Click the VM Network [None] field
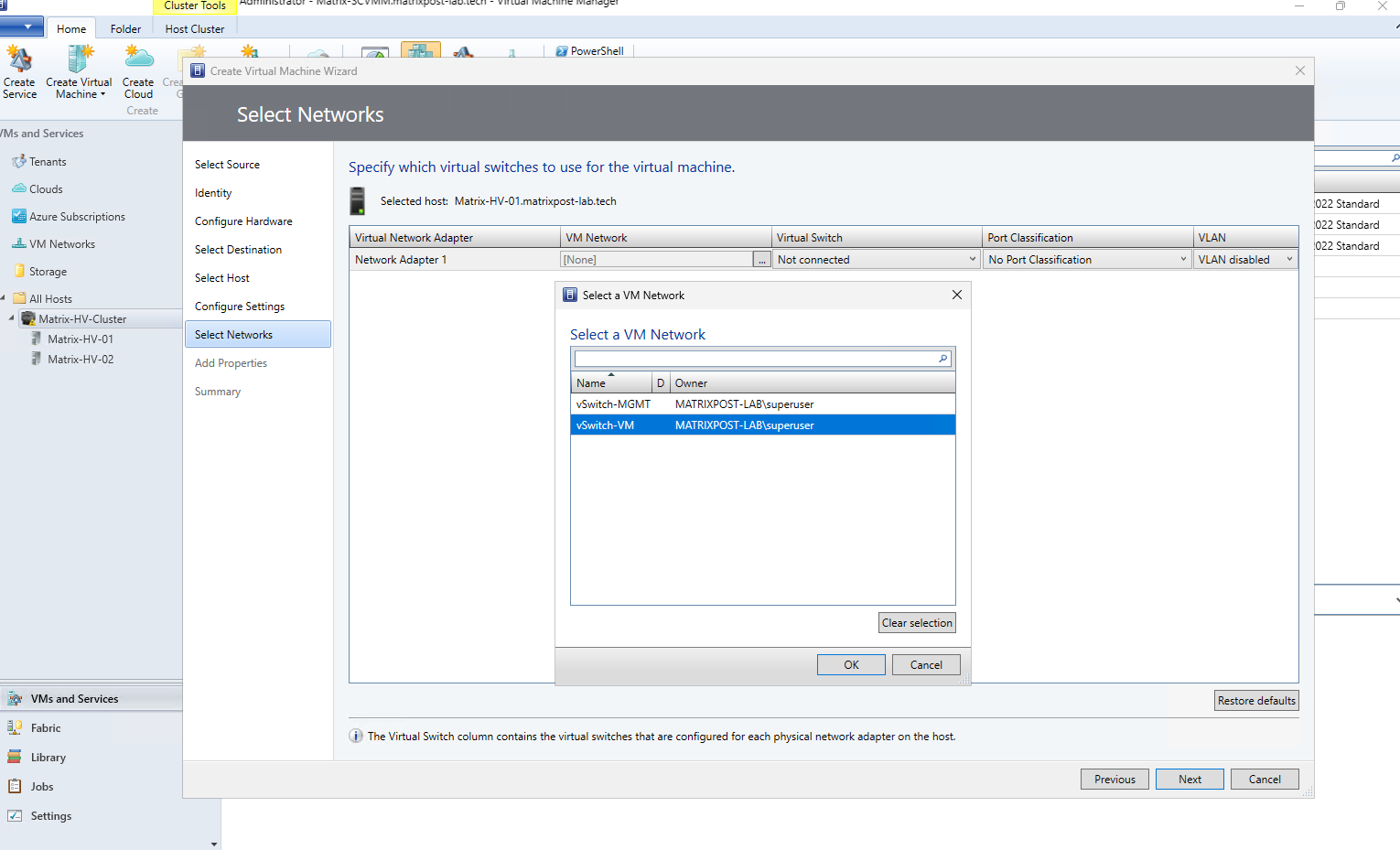 [x=657, y=260]
